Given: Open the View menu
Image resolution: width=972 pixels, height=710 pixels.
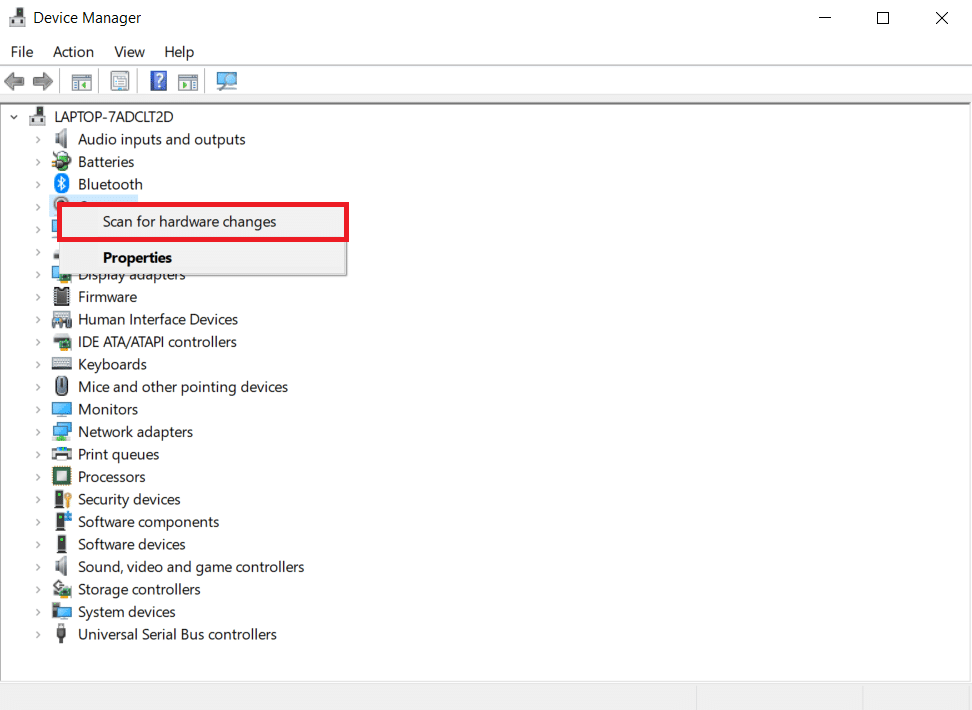Looking at the screenshot, I should pos(129,52).
